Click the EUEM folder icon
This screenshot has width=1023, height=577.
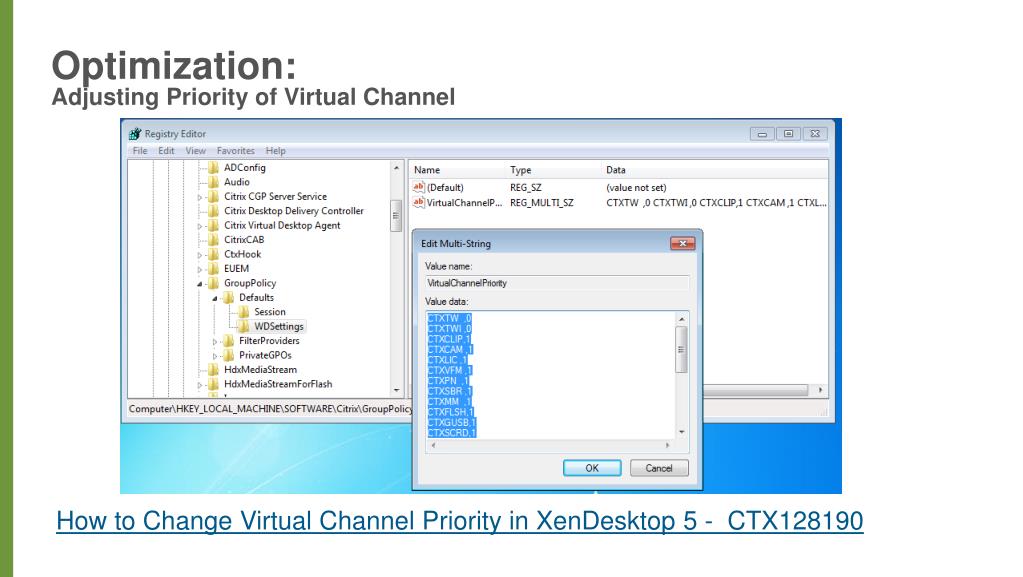[x=213, y=268]
